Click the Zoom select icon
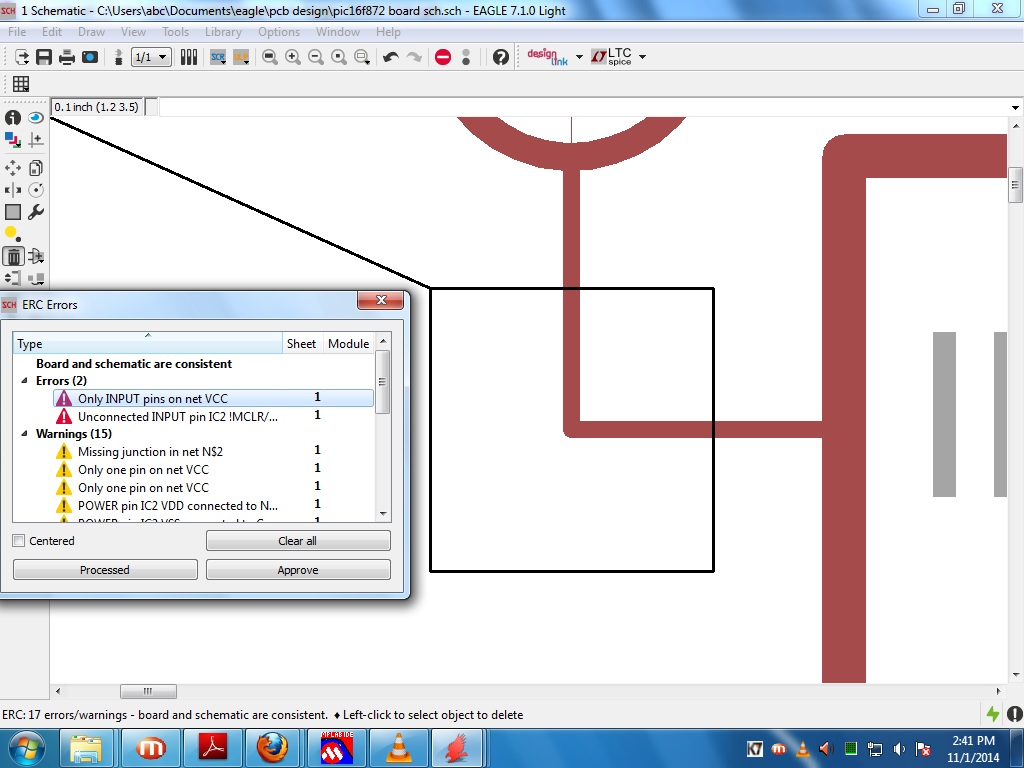Screen dimensions: 1024x768 tap(362, 57)
